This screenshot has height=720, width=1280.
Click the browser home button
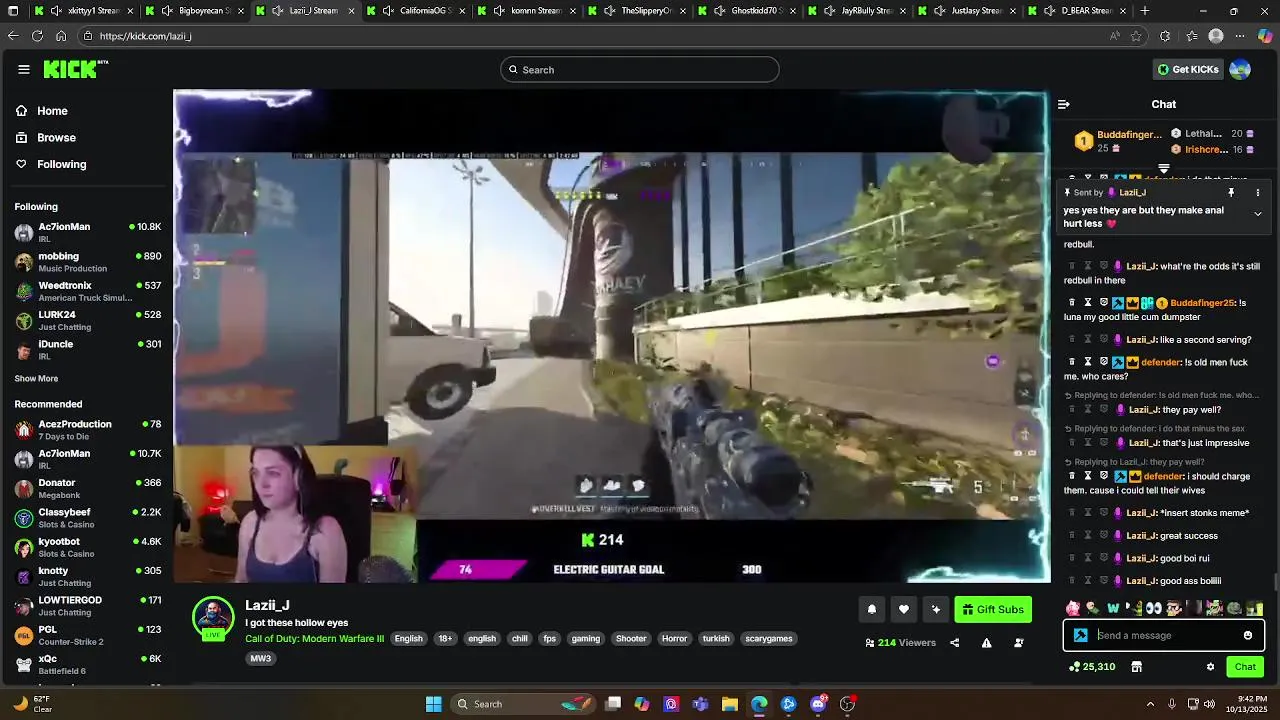point(61,36)
